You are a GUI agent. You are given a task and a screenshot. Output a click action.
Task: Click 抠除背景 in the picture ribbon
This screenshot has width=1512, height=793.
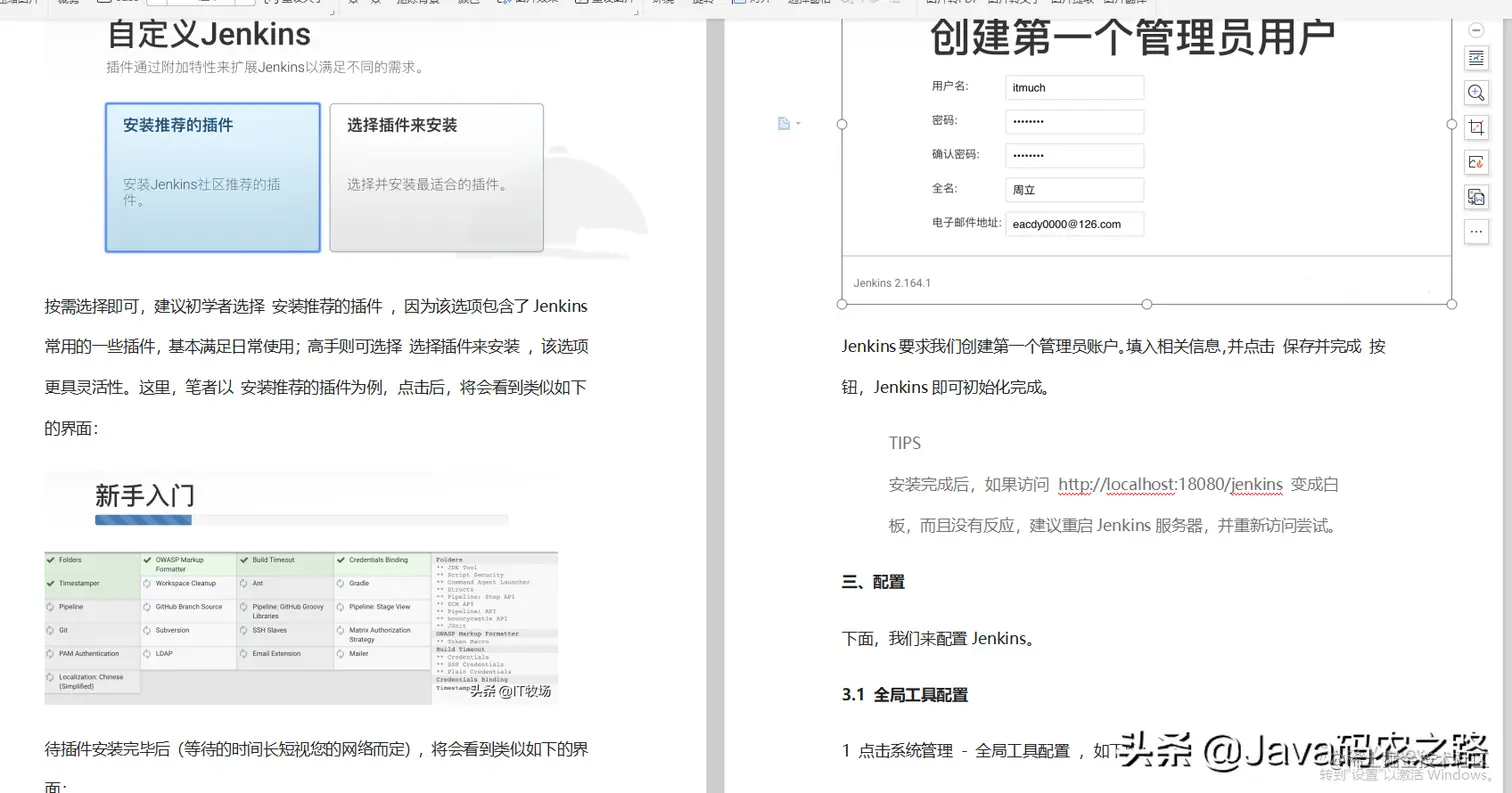[420, 4]
